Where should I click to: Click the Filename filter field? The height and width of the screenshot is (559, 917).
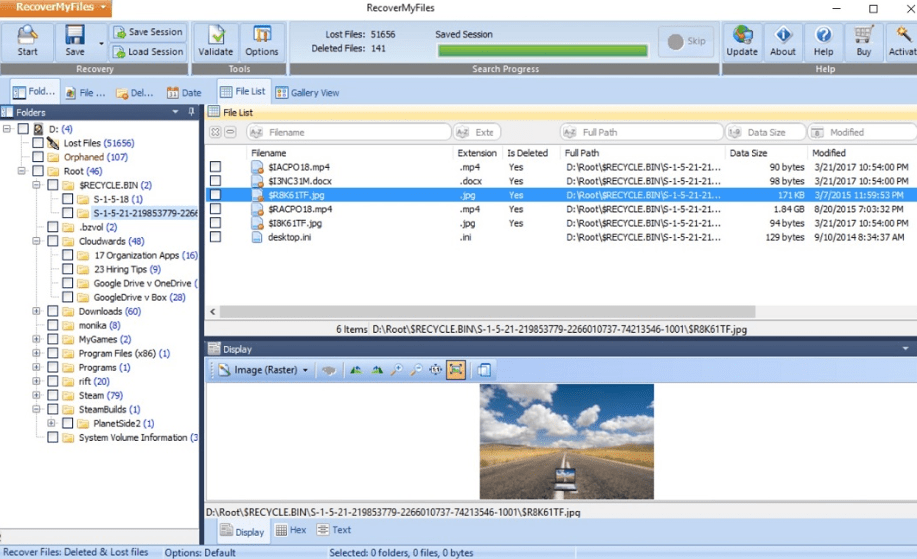point(349,132)
